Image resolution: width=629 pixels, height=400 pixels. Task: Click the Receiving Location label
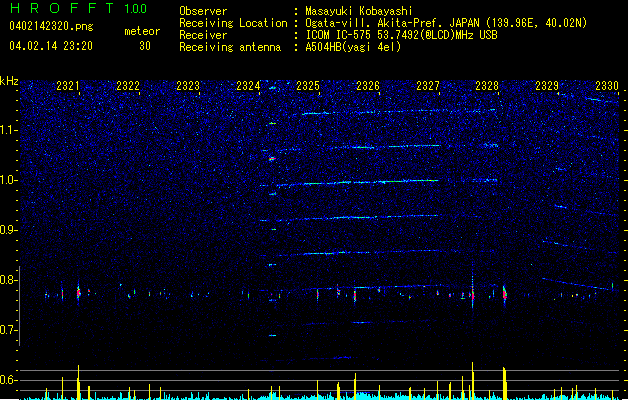click(x=233, y=23)
